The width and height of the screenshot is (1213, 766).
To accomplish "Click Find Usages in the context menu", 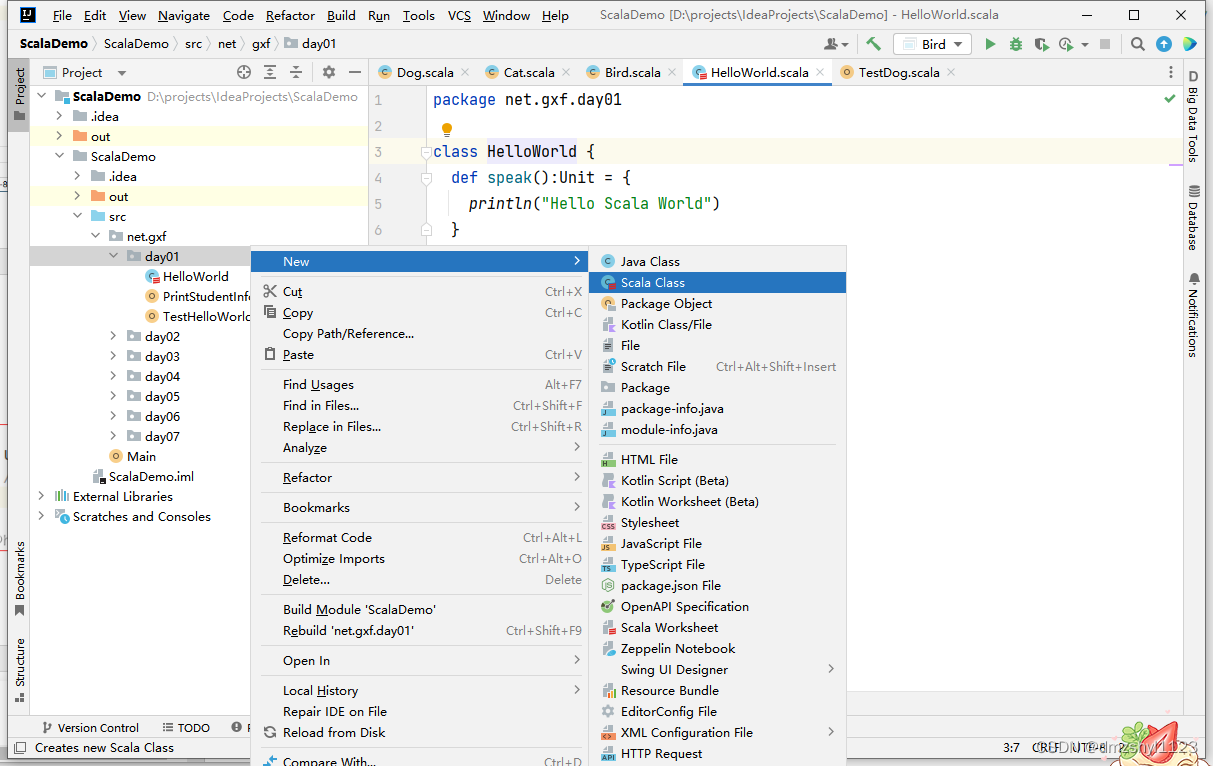I will click(x=419, y=385).
